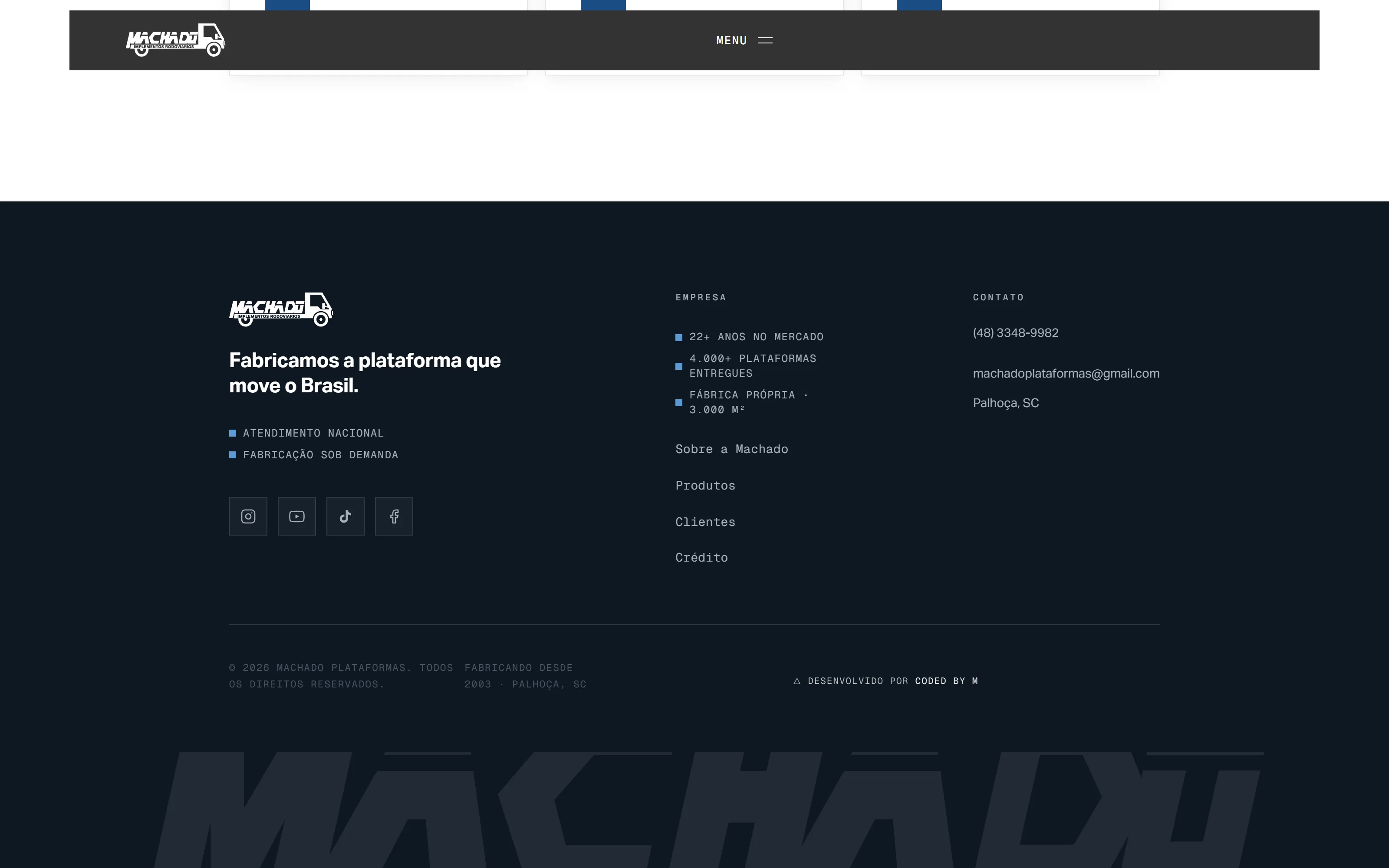The width and height of the screenshot is (1389, 868).
Task: Click the FABRICANDO DESDE 2003 text
Action: pos(525,676)
